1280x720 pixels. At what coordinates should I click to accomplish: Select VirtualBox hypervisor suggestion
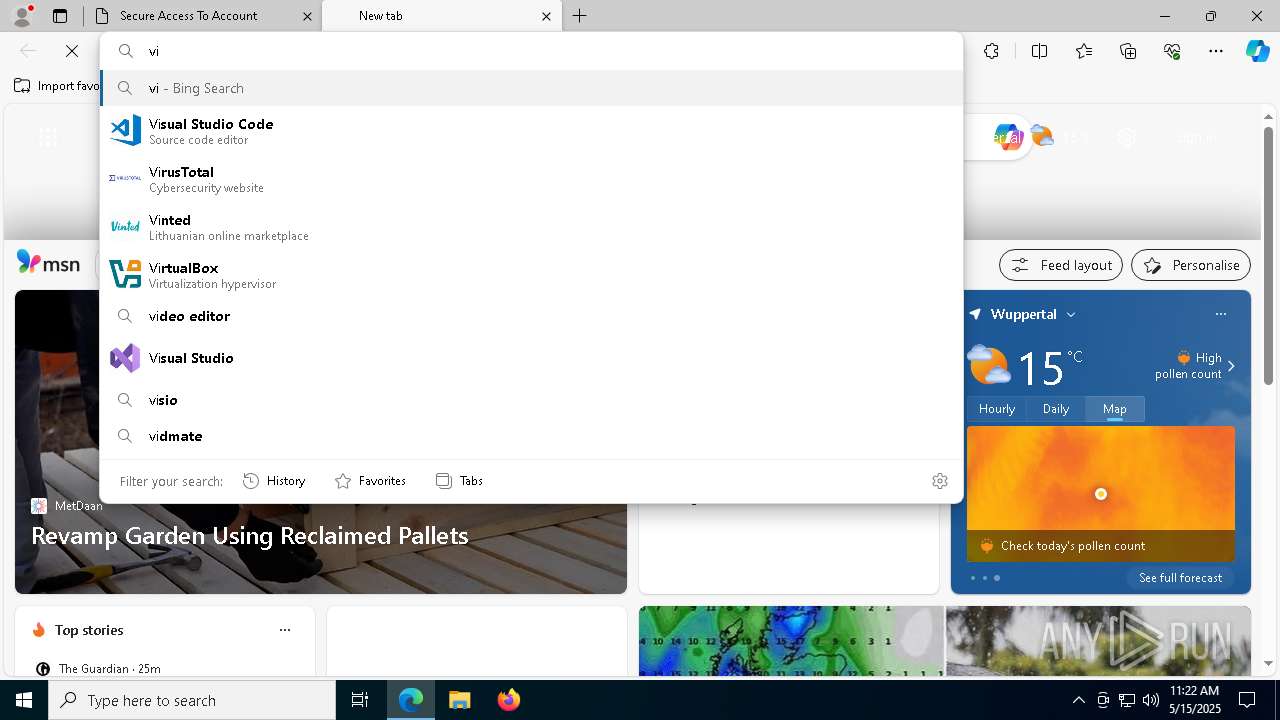pos(531,275)
